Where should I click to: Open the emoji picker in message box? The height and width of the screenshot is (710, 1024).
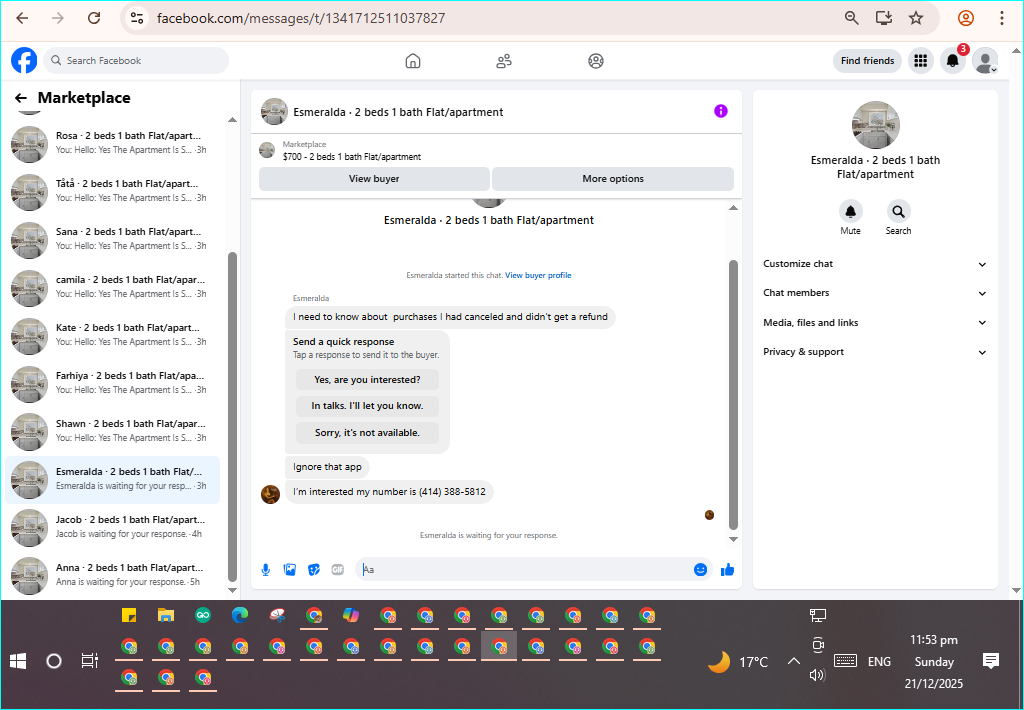click(x=700, y=570)
